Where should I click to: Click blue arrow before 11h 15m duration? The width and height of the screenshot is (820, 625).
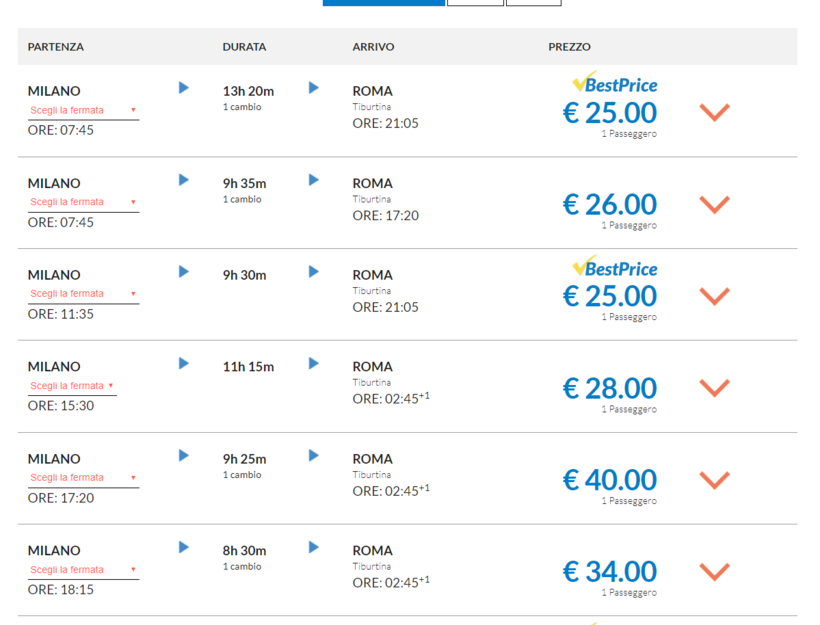[x=184, y=364]
